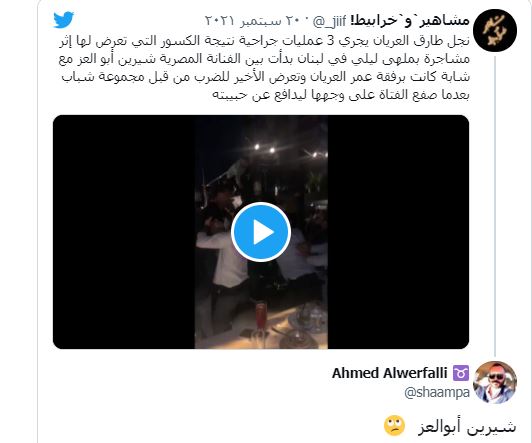This screenshot has width=532, height=443.
Task: Click the tweet line starting شابة كانت برفقة
Action: coord(266,77)
